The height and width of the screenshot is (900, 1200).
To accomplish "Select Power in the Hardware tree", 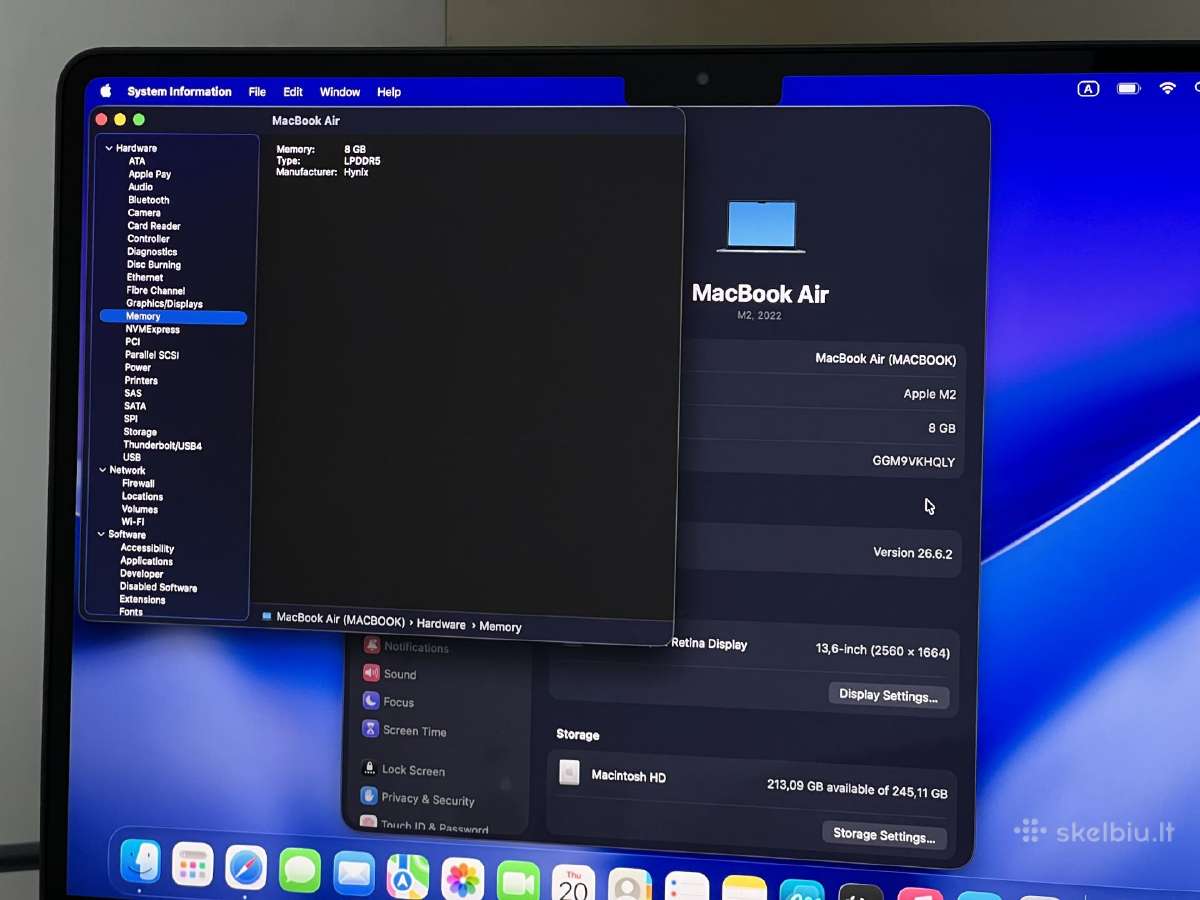I will point(138,368).
